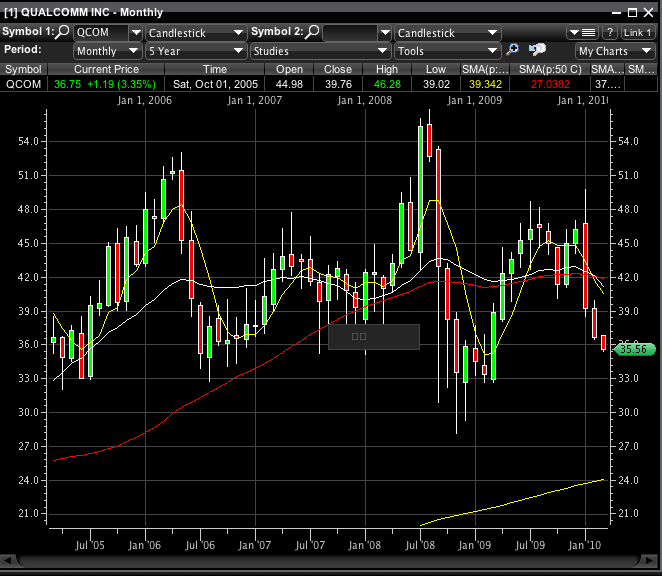Viewport: 662px width, 576px height.
Task: Expand the Symbol 2 Candlestick chart type dropdown
Action: (494, 33)
